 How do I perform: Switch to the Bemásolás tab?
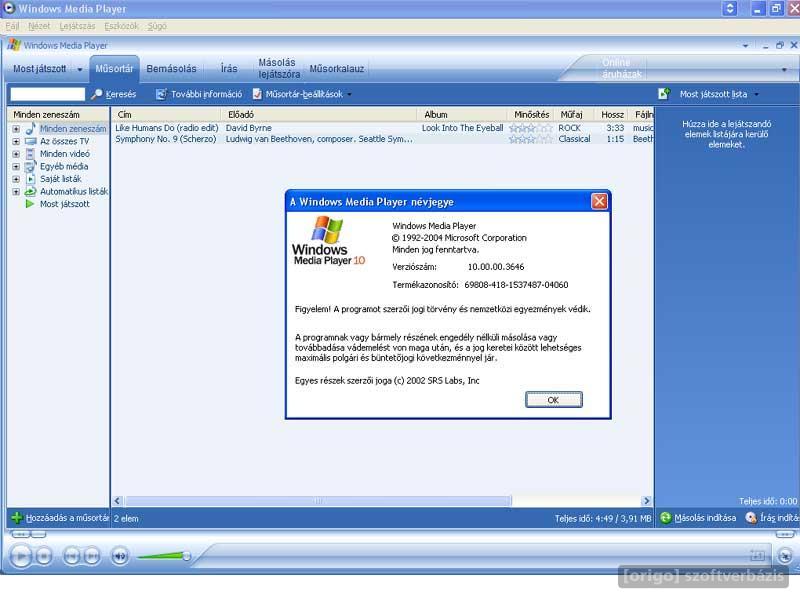tap(171, 69)
